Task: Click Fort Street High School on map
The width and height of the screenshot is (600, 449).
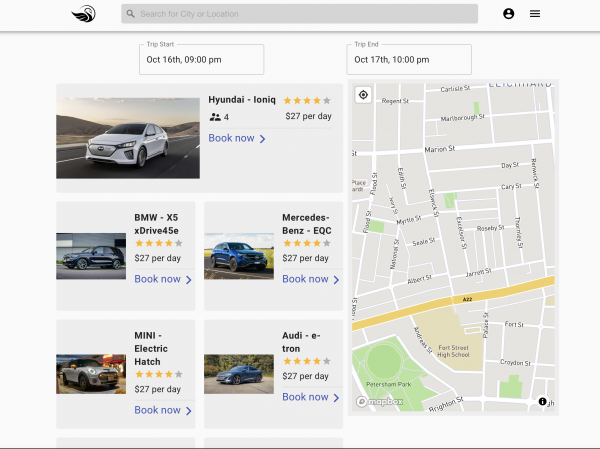Action: [453, 351]
